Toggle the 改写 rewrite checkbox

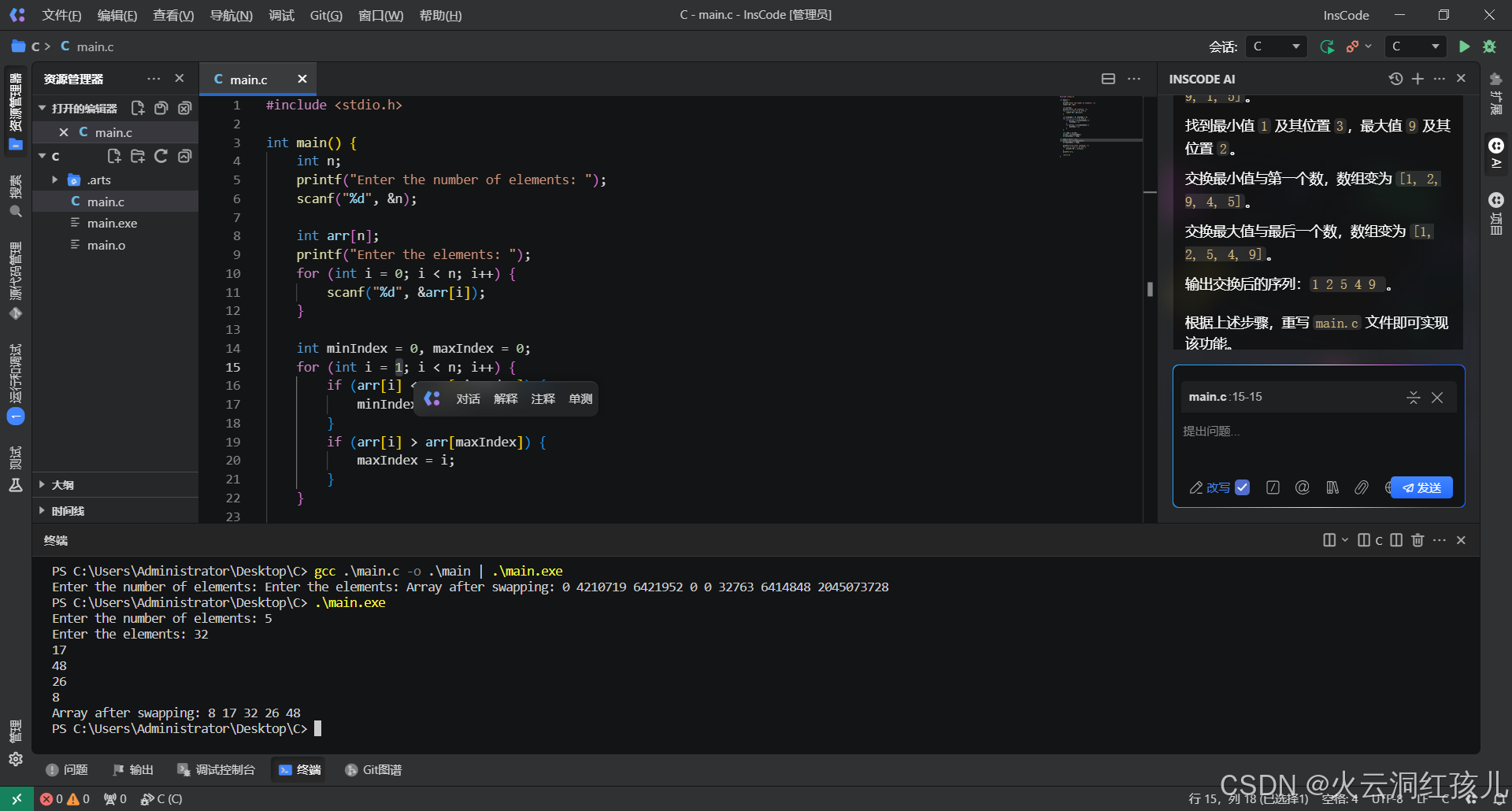1243,487
